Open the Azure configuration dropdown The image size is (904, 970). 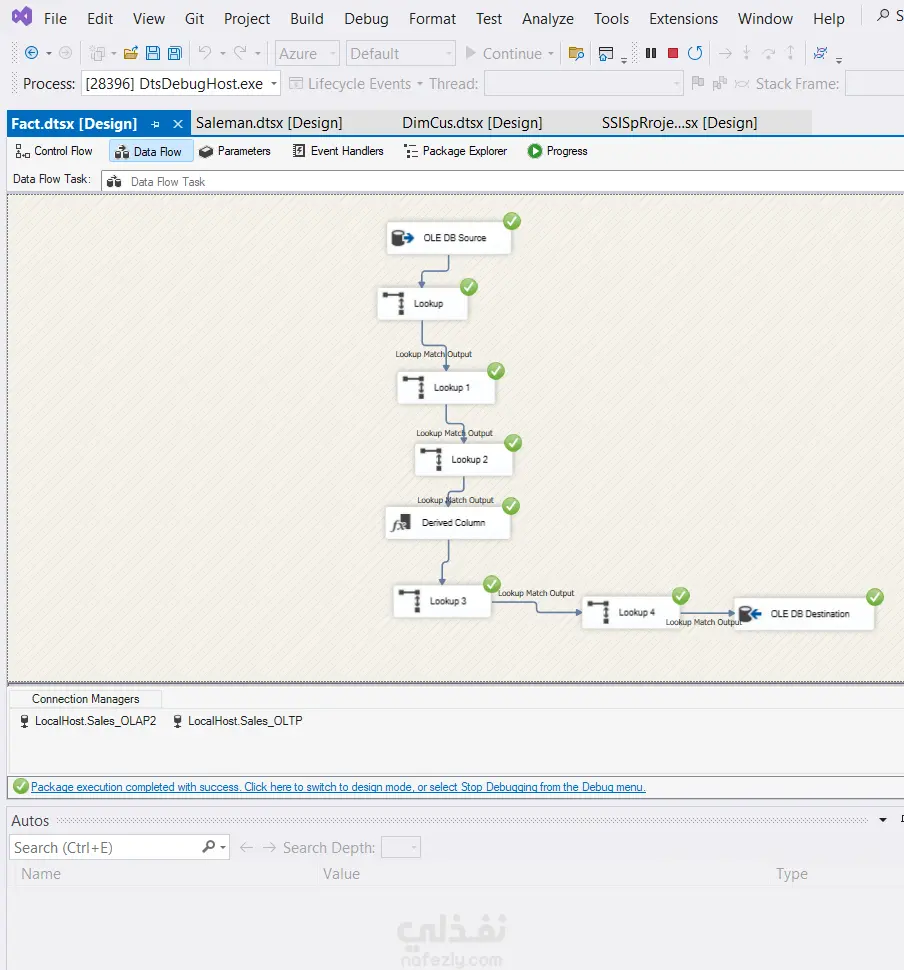click(308, 54)
